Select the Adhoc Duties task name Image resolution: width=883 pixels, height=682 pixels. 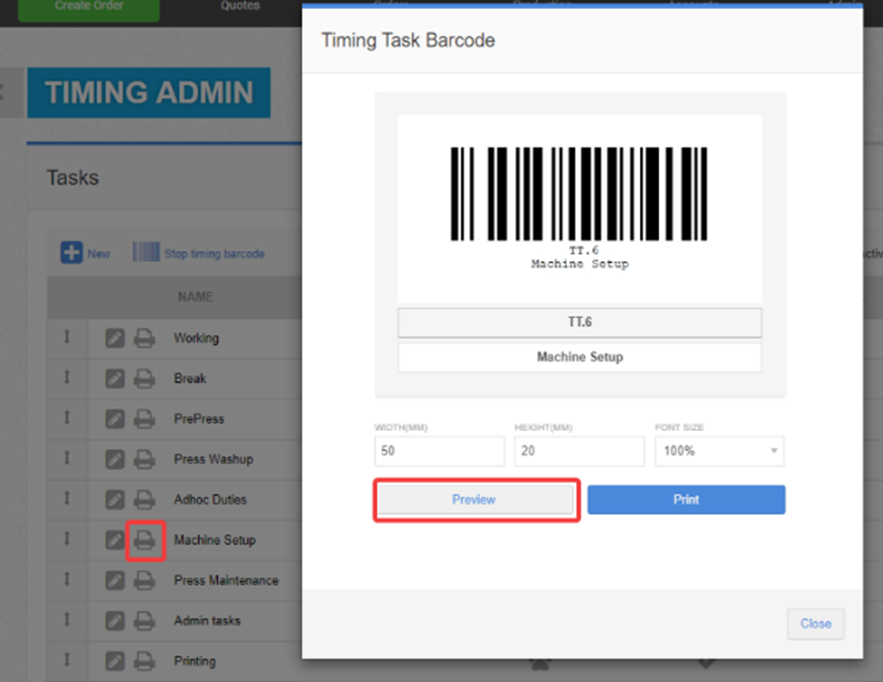click(x=210, y=500)
